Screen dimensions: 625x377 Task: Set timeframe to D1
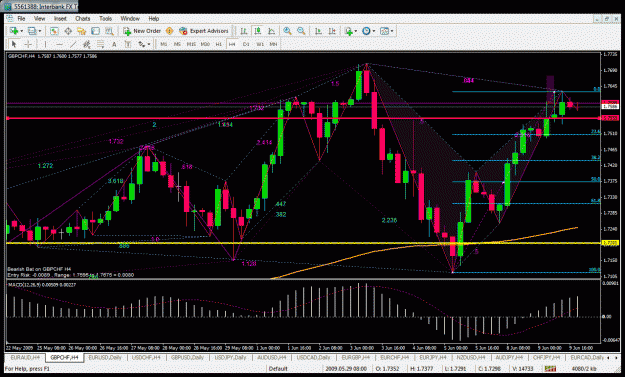point(246,44)
